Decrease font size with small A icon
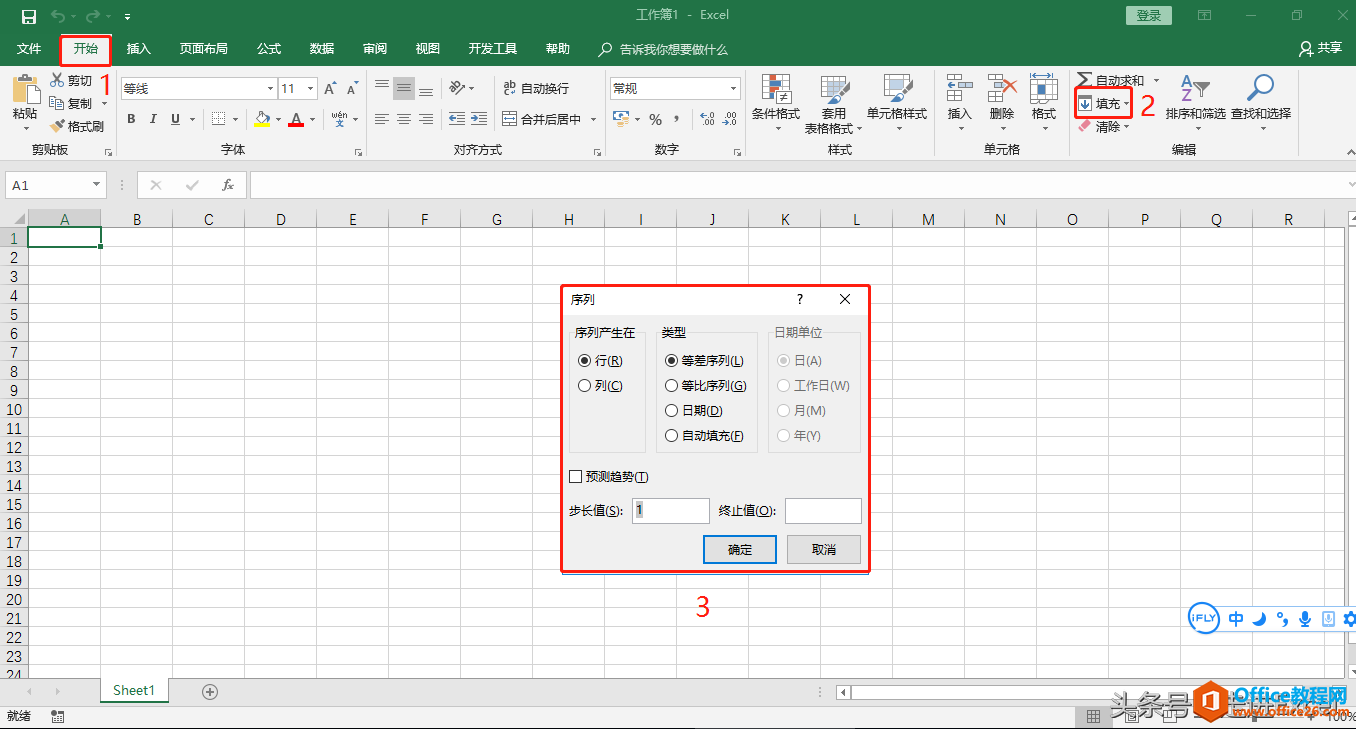Viewport: 1356px width, 729px height. (352, 89)
